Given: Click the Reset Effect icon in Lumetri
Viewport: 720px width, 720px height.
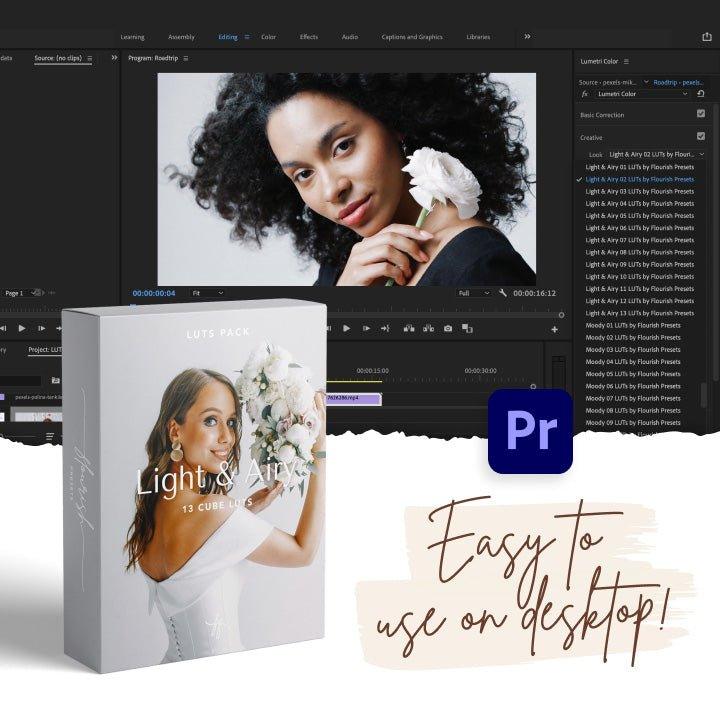Looking at the screenshot, I should tap(701, 94).
